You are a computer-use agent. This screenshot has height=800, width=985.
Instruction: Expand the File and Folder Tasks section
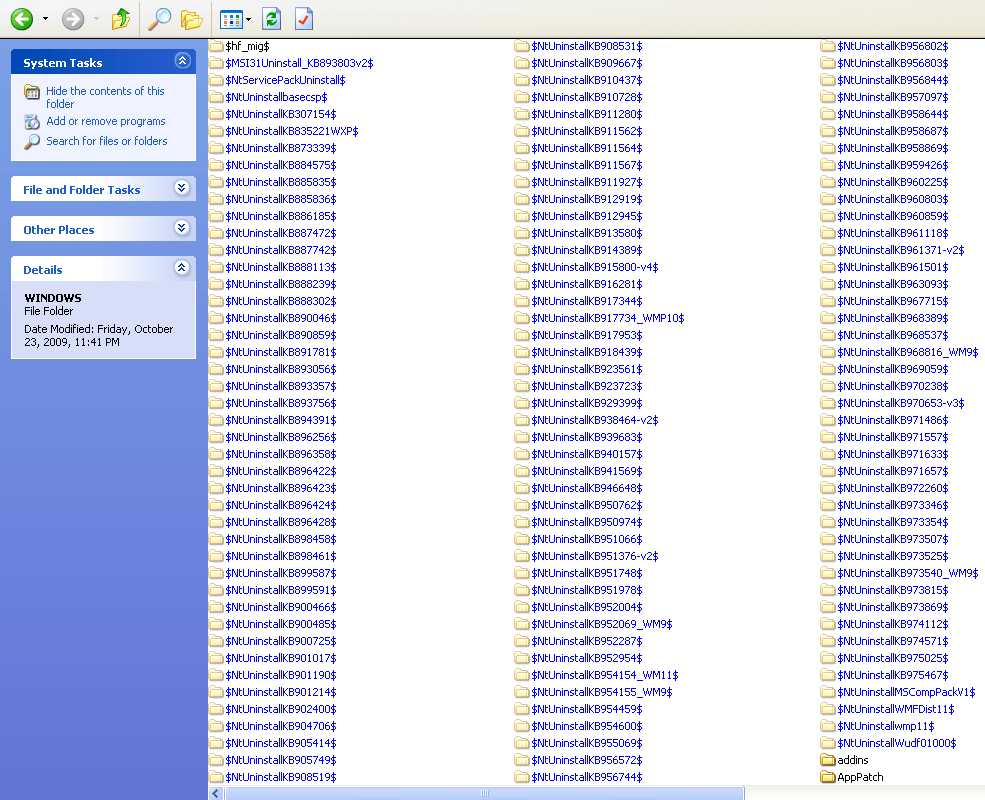pyautogui.click(x=182, y=189)
